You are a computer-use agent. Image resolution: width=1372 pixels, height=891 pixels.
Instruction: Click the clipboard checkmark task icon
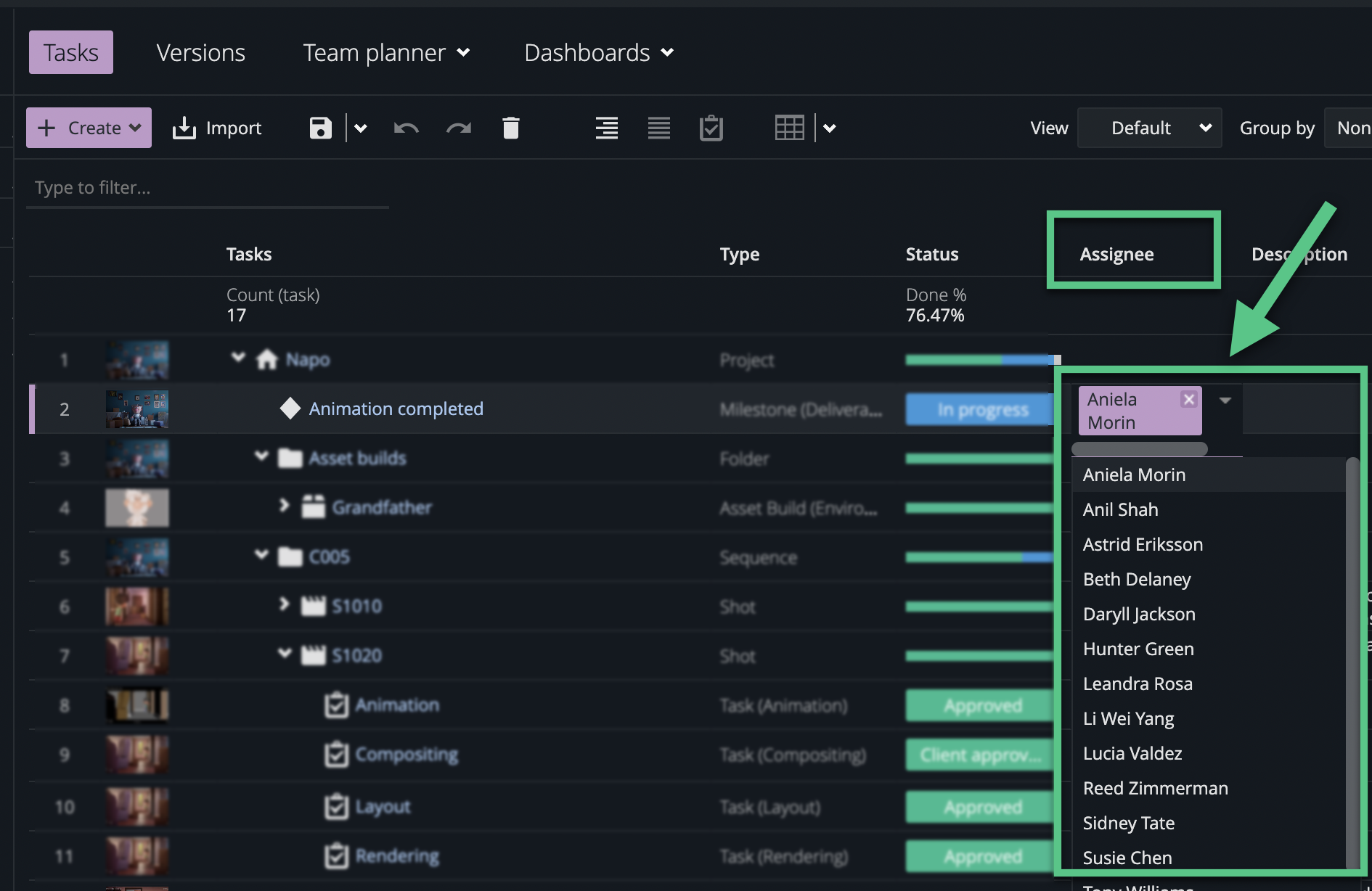pyautogui.click(x=711, y=128)
